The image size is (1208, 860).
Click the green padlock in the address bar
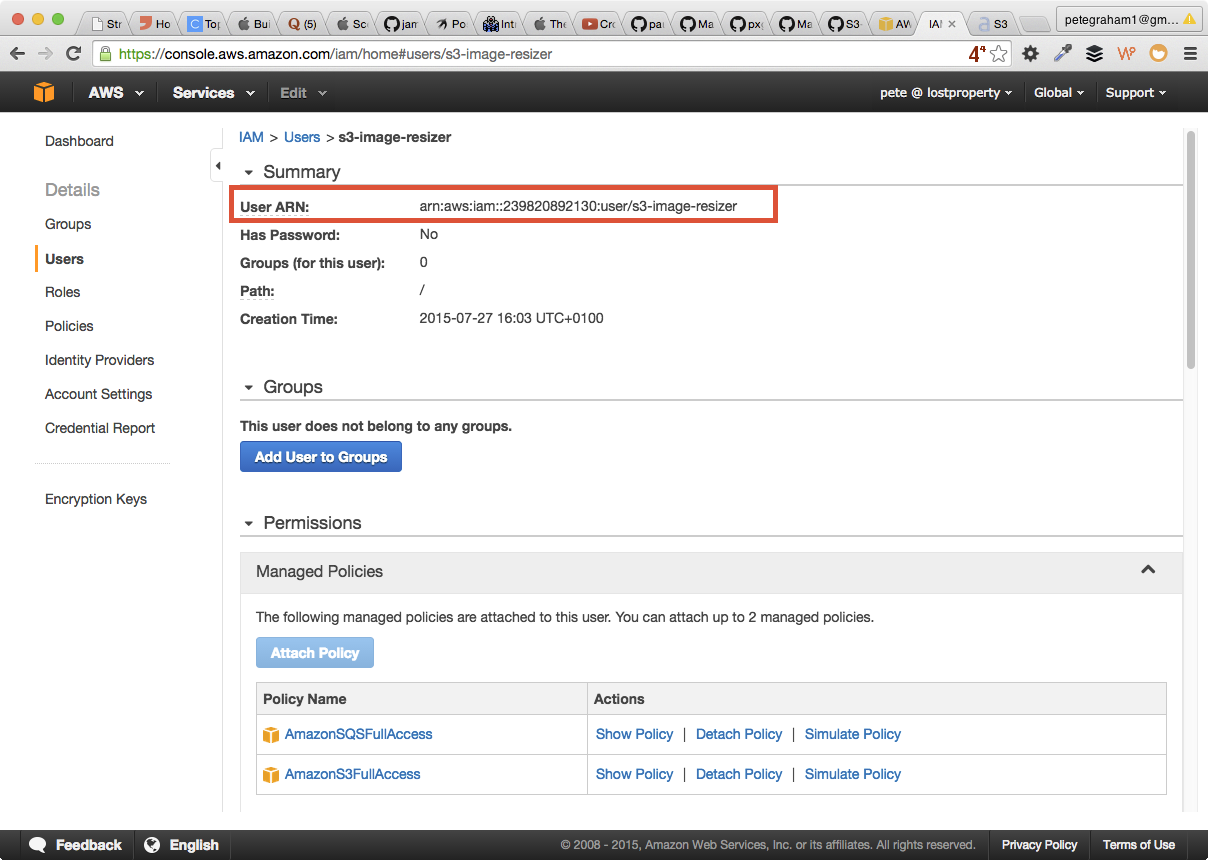pos(104,54)
